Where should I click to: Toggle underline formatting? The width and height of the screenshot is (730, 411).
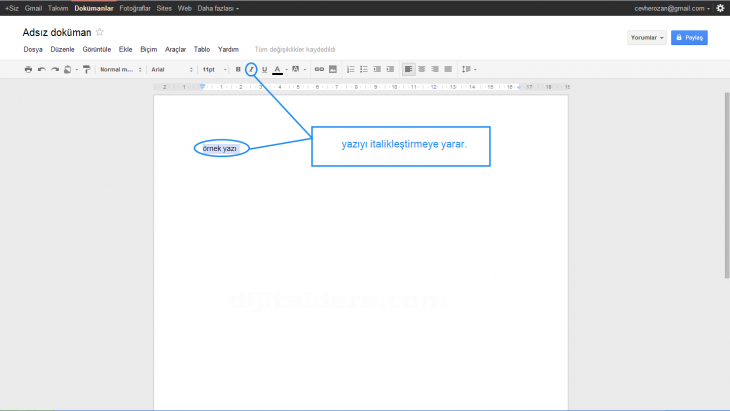pyautogui.click(x=264, y=69)
